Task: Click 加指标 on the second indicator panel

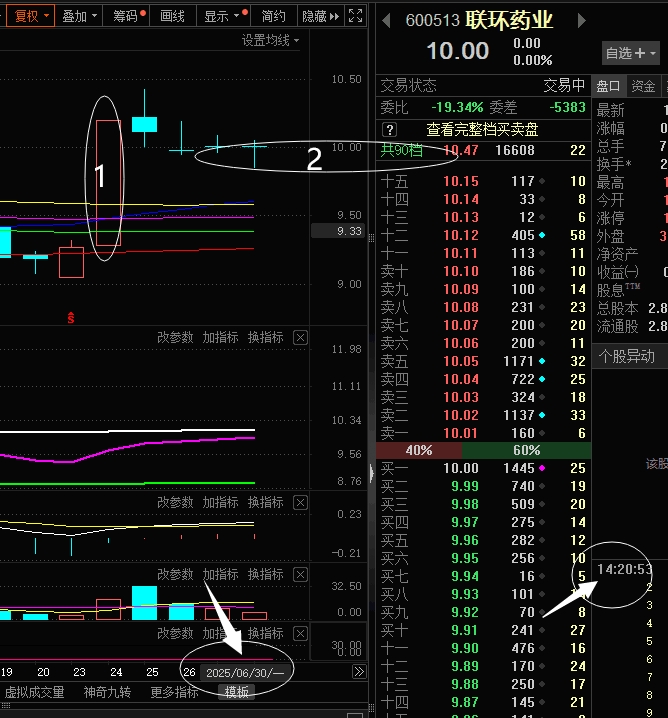Action: tap(221, 502)
